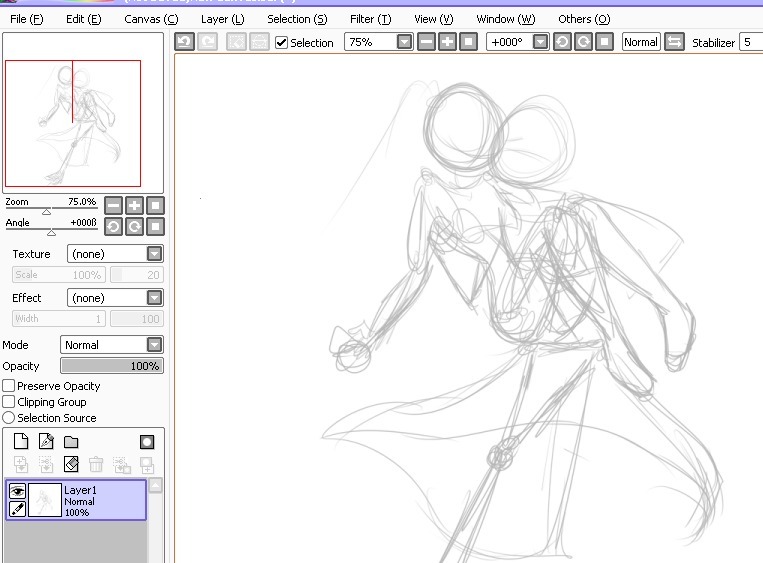Select the Layer1 thumbnail in the layer list
The image size is (763, 563).
[x=45, y=500]
